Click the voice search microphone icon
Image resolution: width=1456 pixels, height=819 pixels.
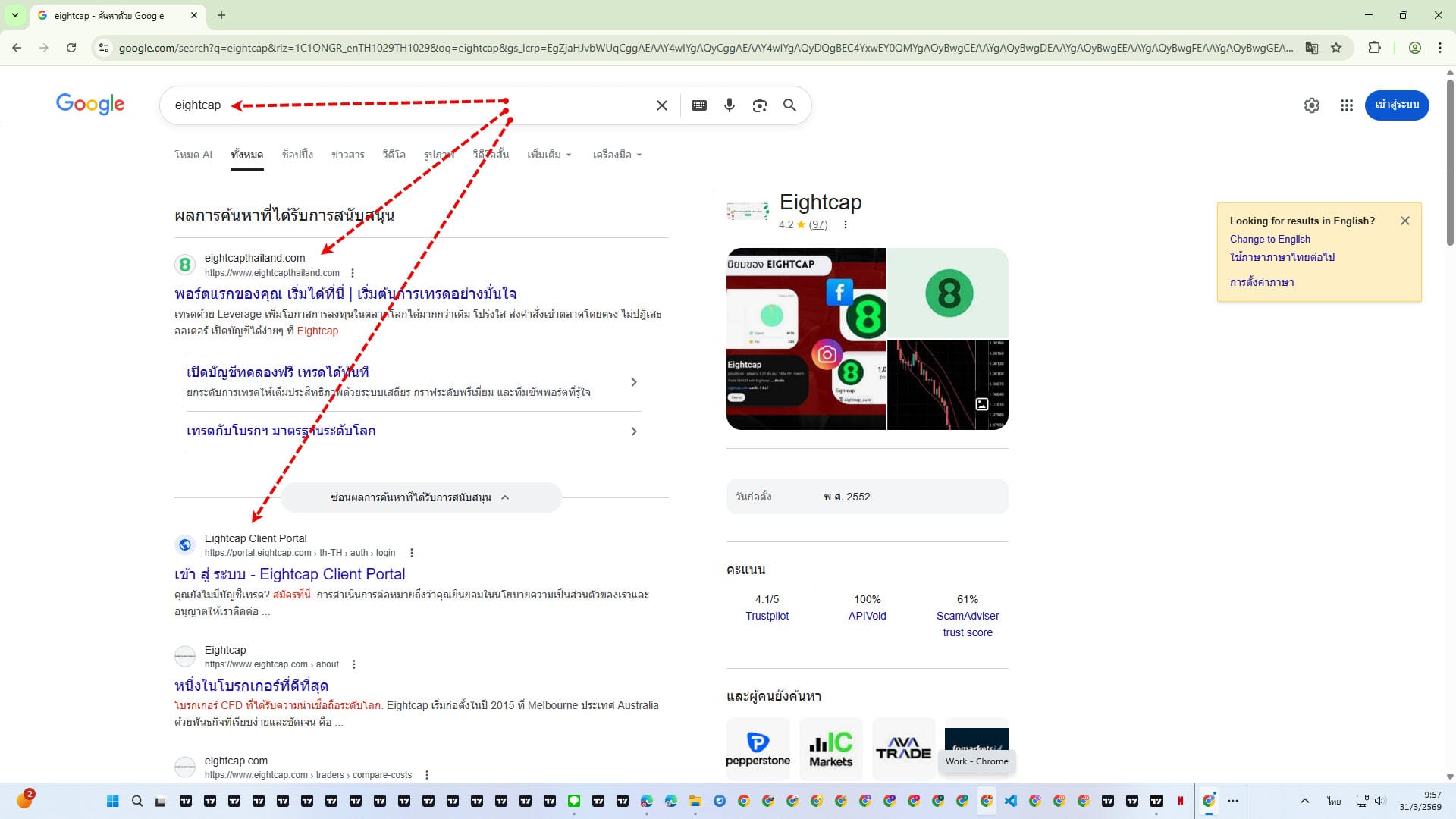[729, 105]
